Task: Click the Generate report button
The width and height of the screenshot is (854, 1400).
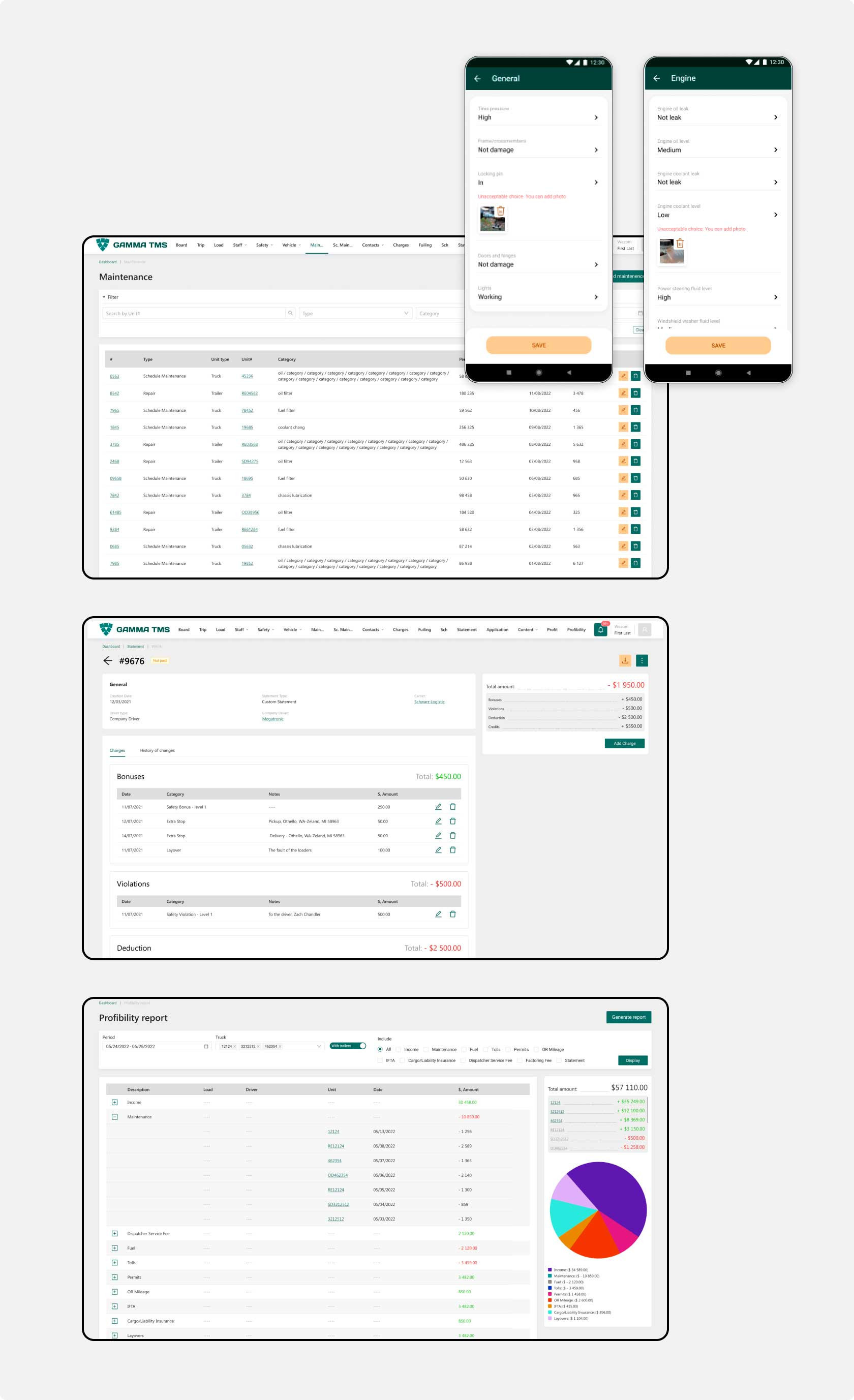Action: (628, 1017)
